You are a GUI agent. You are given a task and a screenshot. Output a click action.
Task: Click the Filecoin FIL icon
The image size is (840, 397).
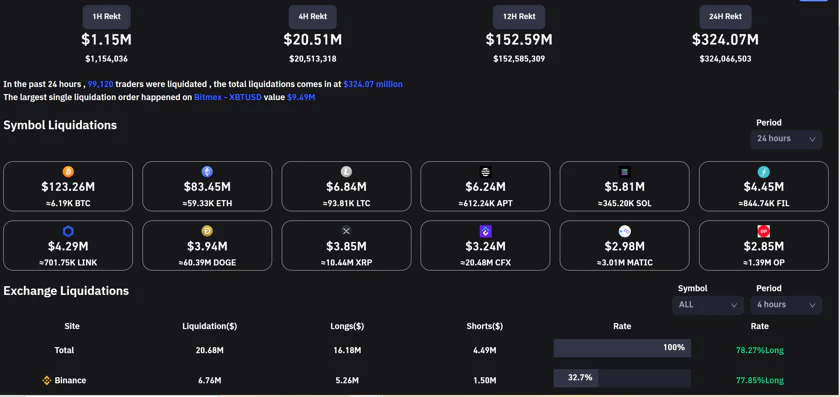[763, 171]
